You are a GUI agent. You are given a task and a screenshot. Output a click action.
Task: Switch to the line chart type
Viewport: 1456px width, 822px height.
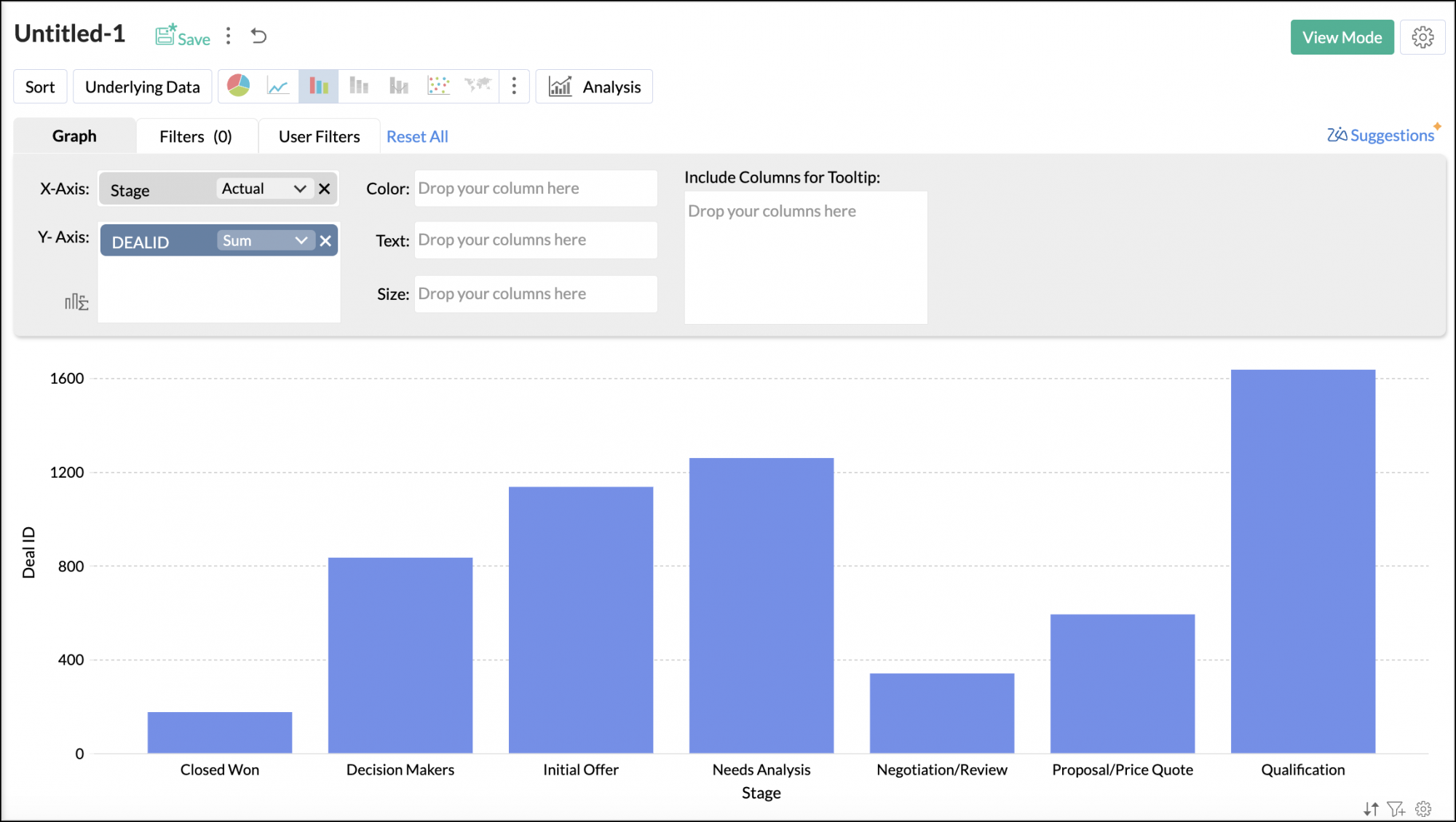point(278,86)
